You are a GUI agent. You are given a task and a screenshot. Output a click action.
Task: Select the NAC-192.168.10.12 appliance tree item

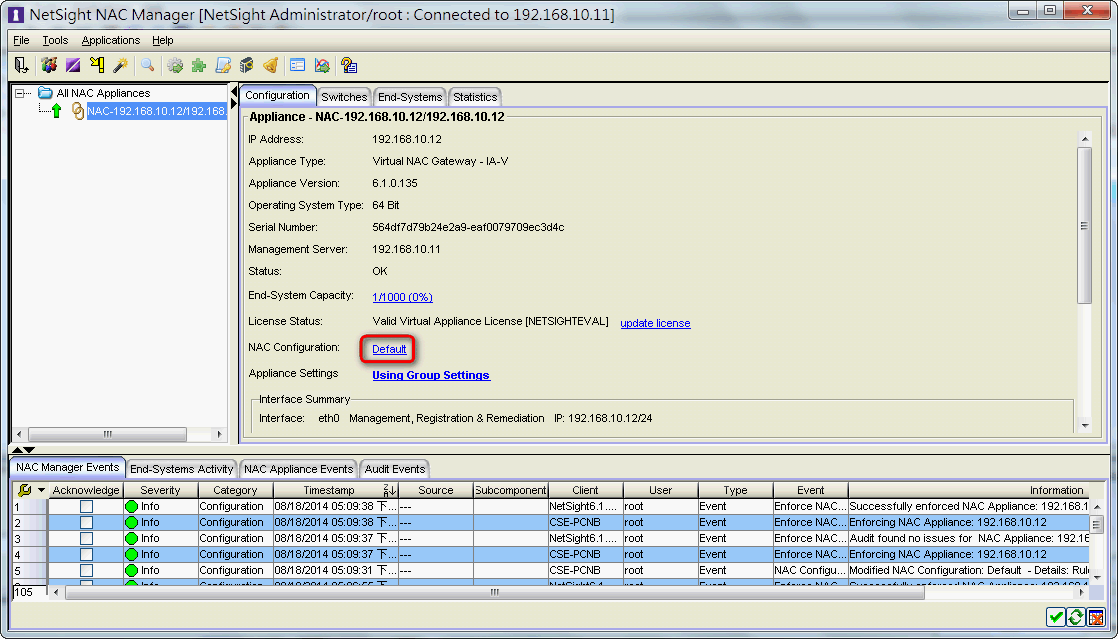157,111
